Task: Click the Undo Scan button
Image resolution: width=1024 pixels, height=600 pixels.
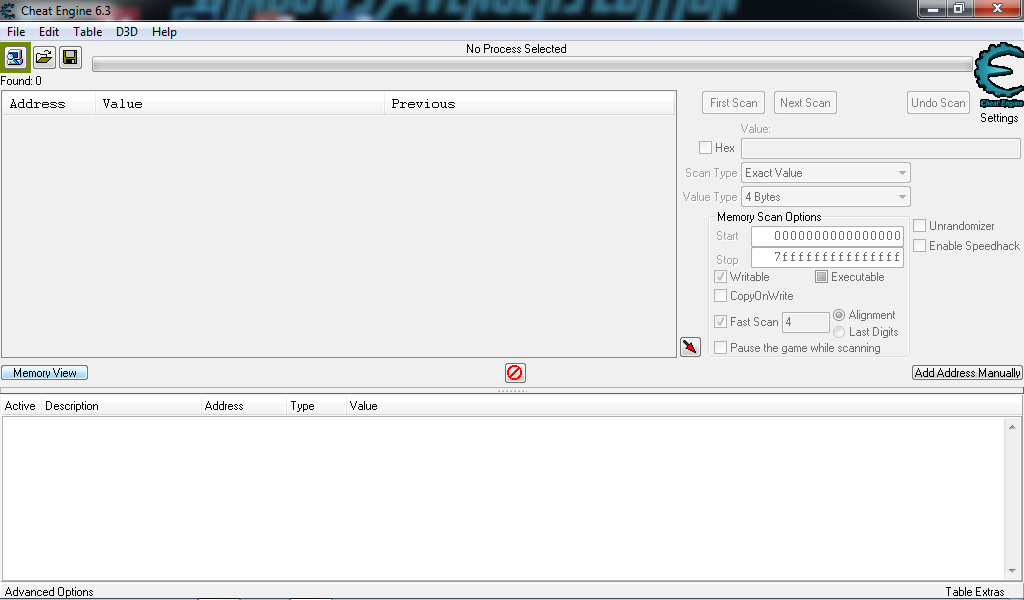Action: (938, 103)
